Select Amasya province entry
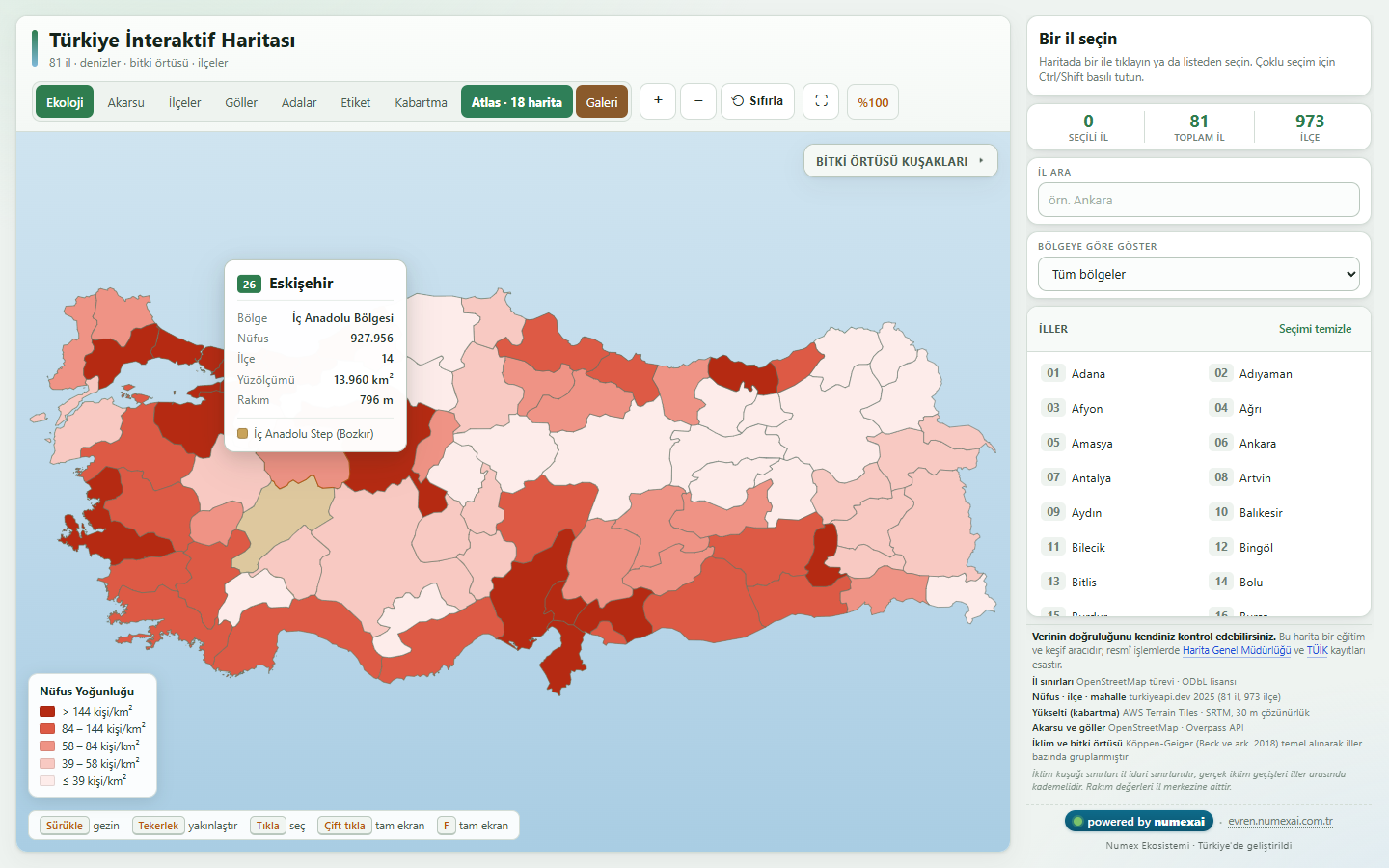The image size is (1389, 868). [1115, 443]
